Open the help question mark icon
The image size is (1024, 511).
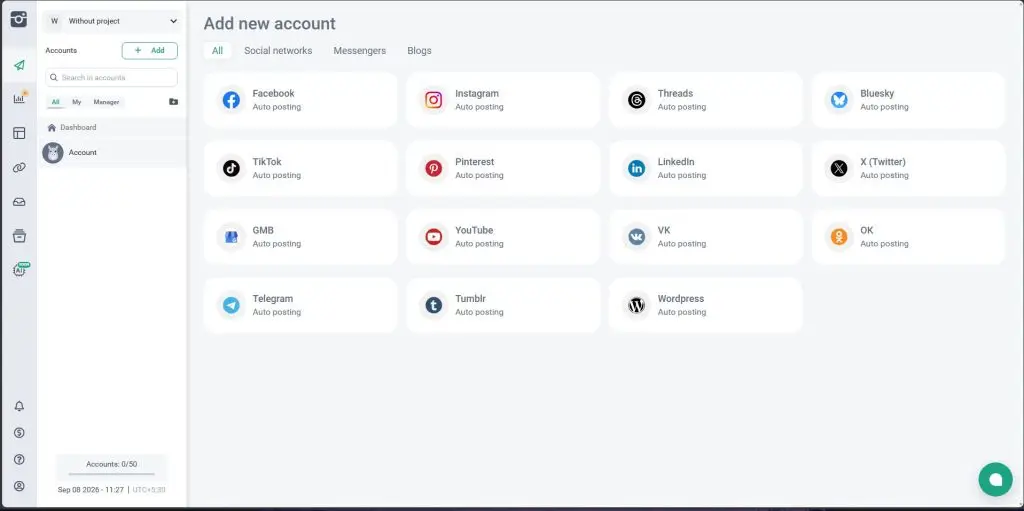[x=19, y=459]
